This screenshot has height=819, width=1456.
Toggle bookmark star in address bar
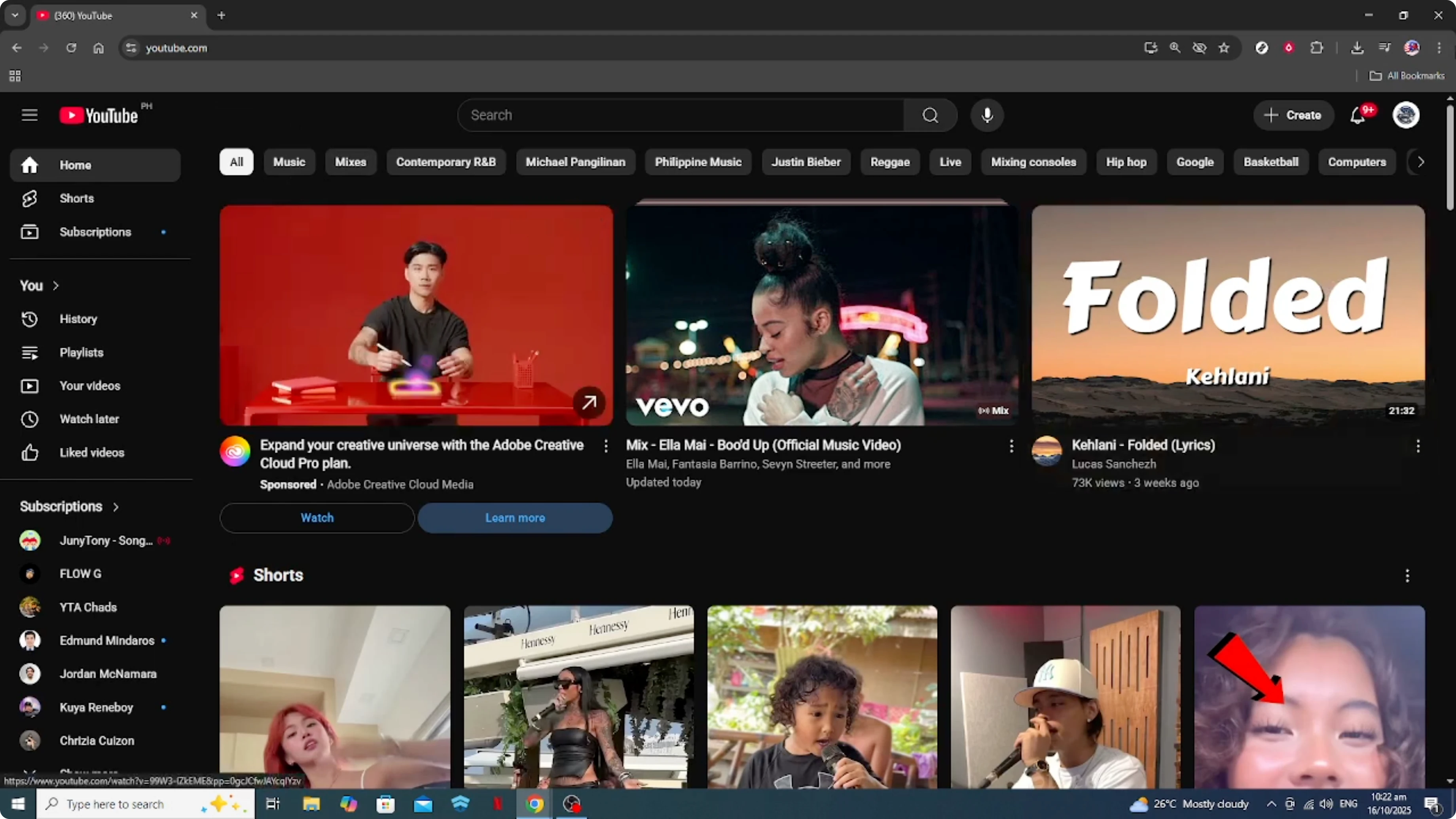point(1224,48)
